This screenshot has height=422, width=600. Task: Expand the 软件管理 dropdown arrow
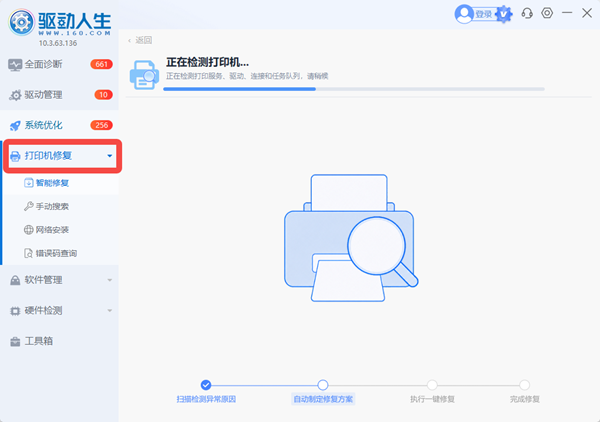click(x=110, y=280)
